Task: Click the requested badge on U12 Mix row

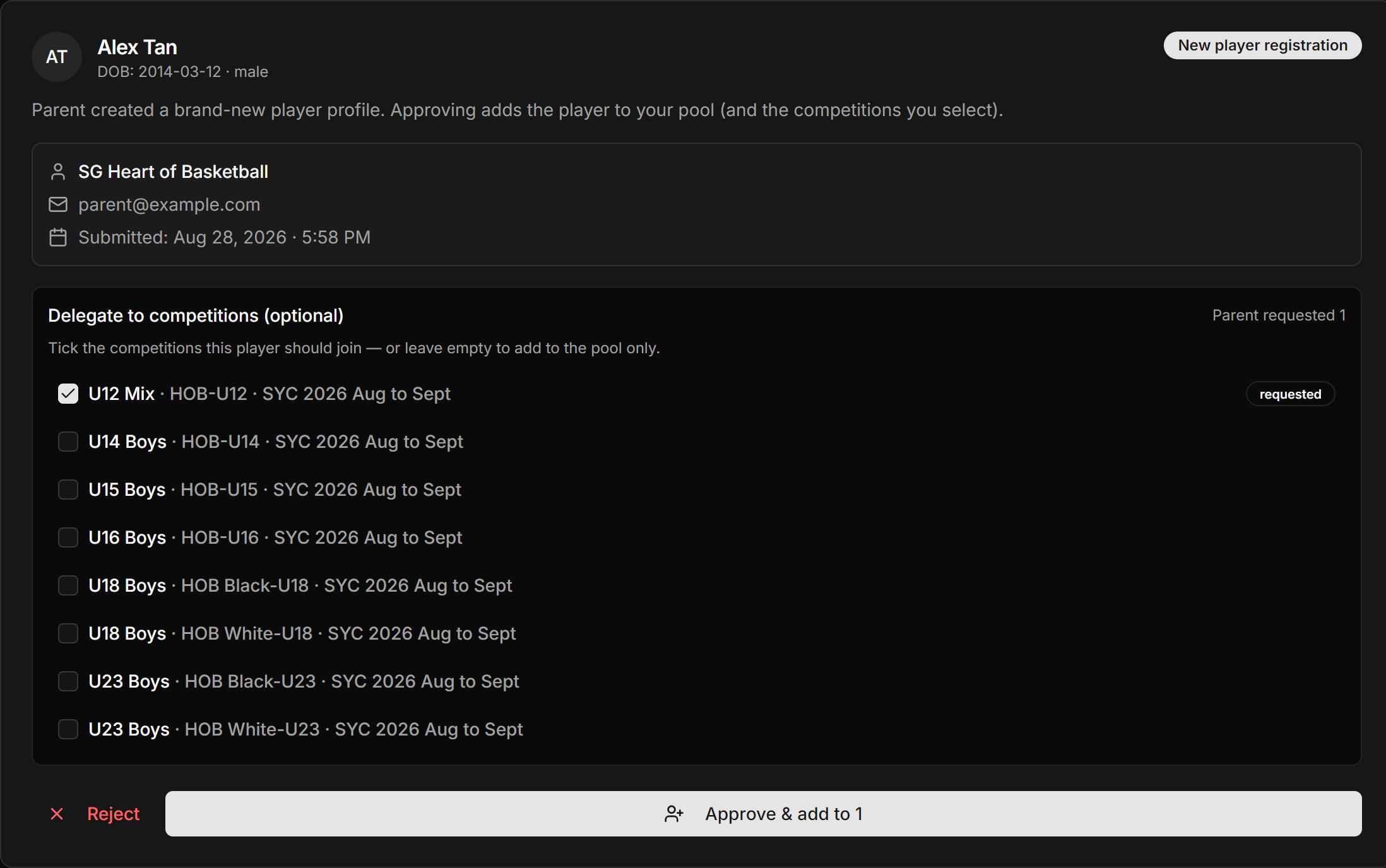Action: pyautogui.click(x=1290, y=394)
